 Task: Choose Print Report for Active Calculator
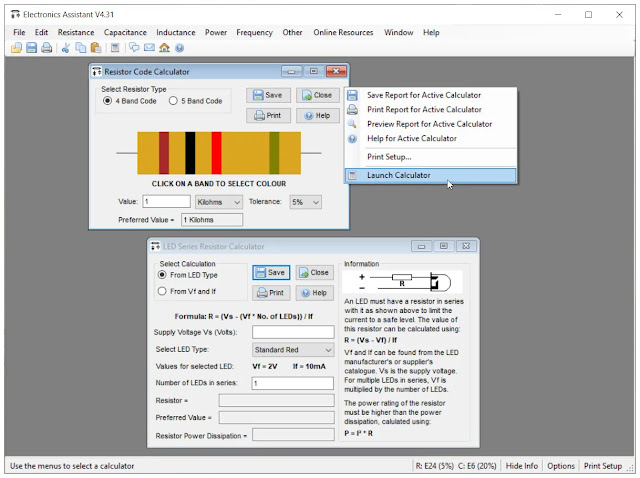[431, 109]
